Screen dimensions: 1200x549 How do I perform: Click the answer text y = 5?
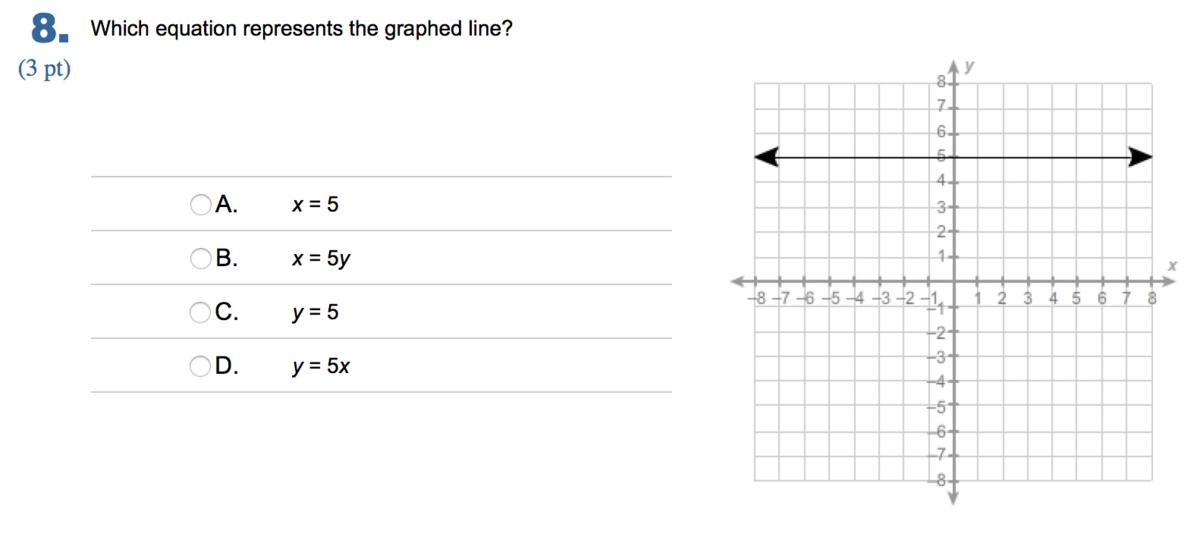(315, 314)
